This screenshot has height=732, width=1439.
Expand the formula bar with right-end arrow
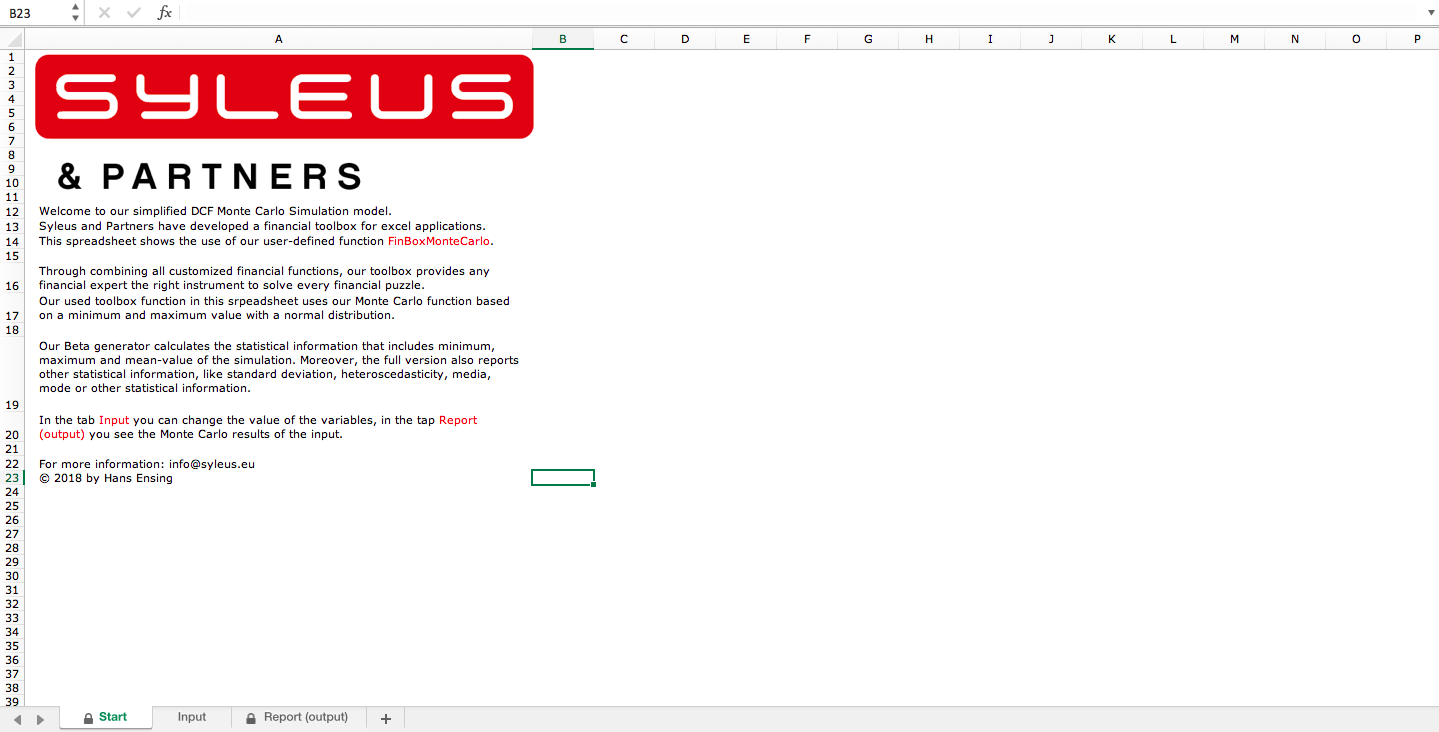pyautogui.click(x=1429, y=13)
